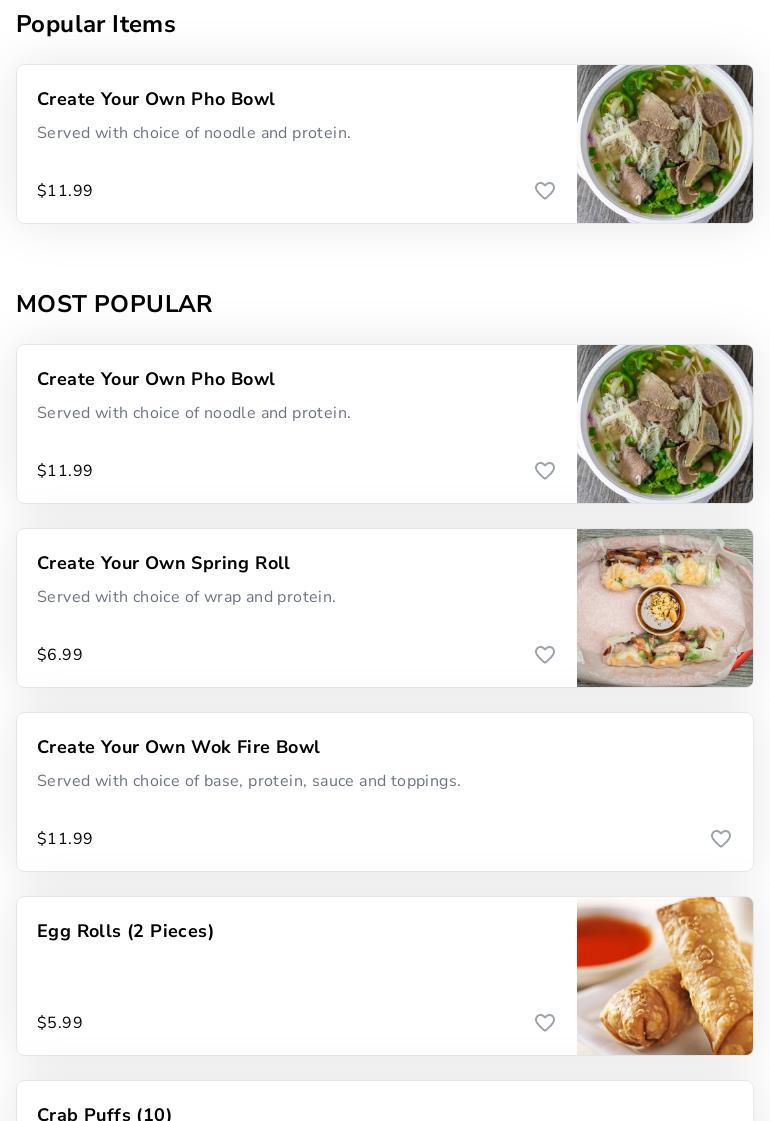The width and height of the screenshot is (770, 1121).
Task: Open Create Your Own Pho Bowl in Popular Items
Action: click(156, 99)
